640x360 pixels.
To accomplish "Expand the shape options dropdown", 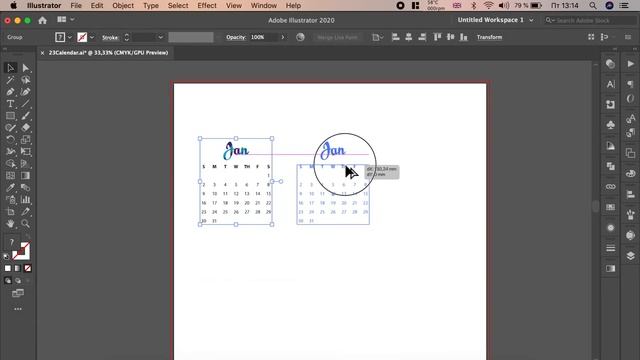I will 378,37.
